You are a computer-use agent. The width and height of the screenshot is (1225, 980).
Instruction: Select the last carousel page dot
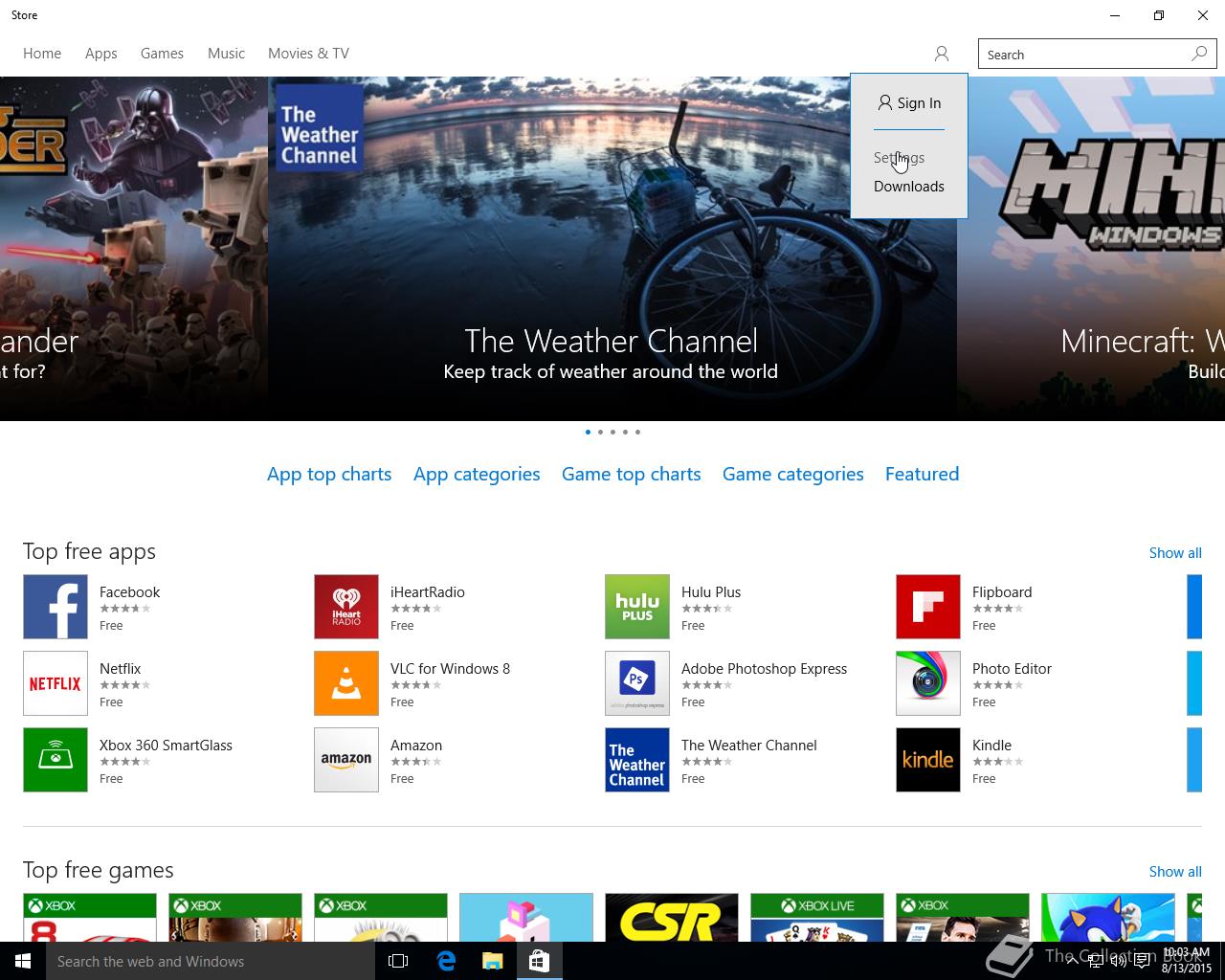click(x=637, y=432)
